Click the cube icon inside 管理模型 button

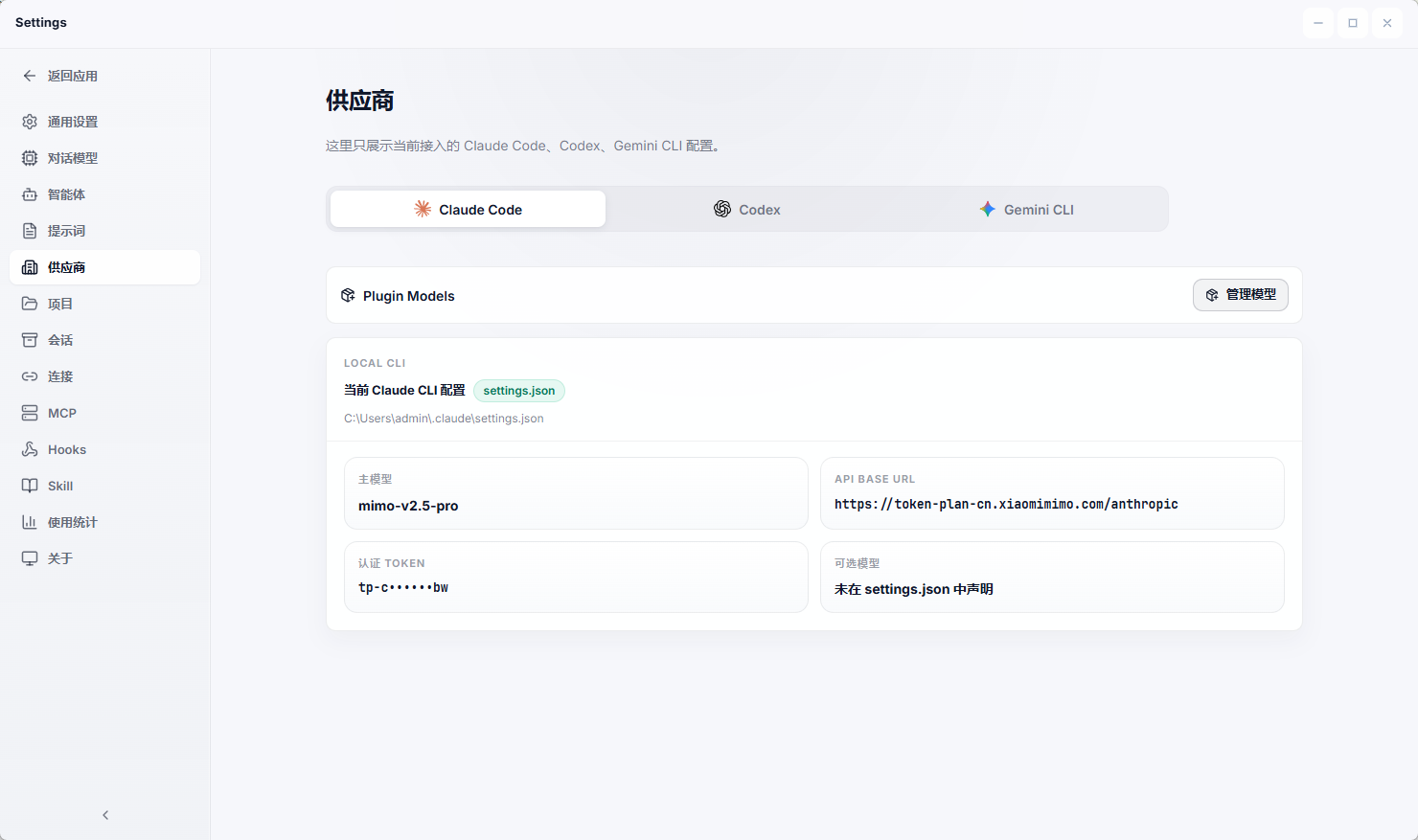pyautogui.click(x=1212, y=295)
